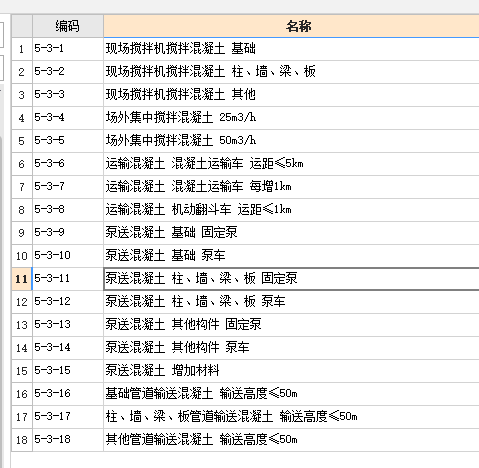
Task: Select 泵送混凝土 基础 泵车 name cell
Action: click(x=291, y=256)
